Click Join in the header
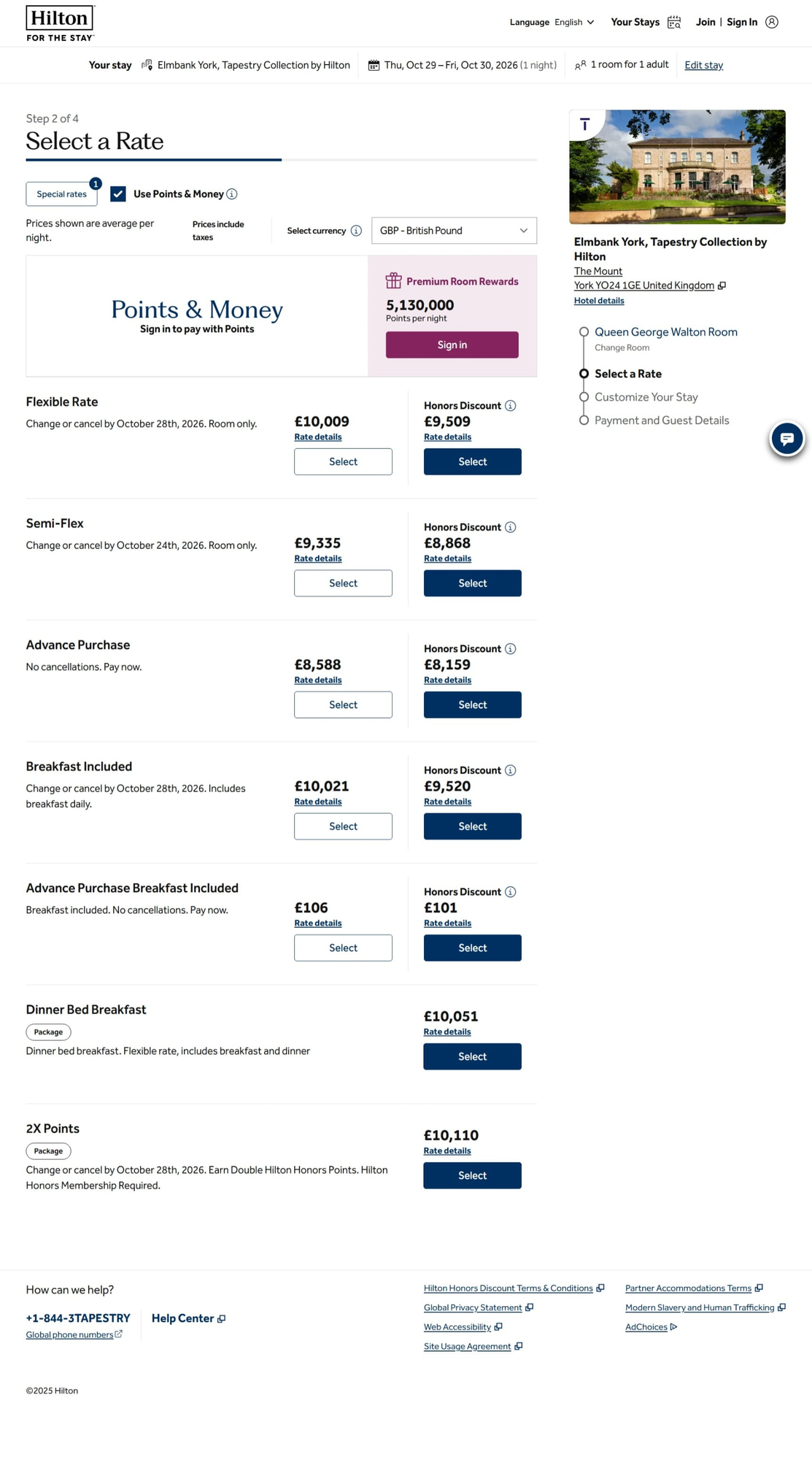Viewport: 812px width, 1460px height. pos(705,23)
